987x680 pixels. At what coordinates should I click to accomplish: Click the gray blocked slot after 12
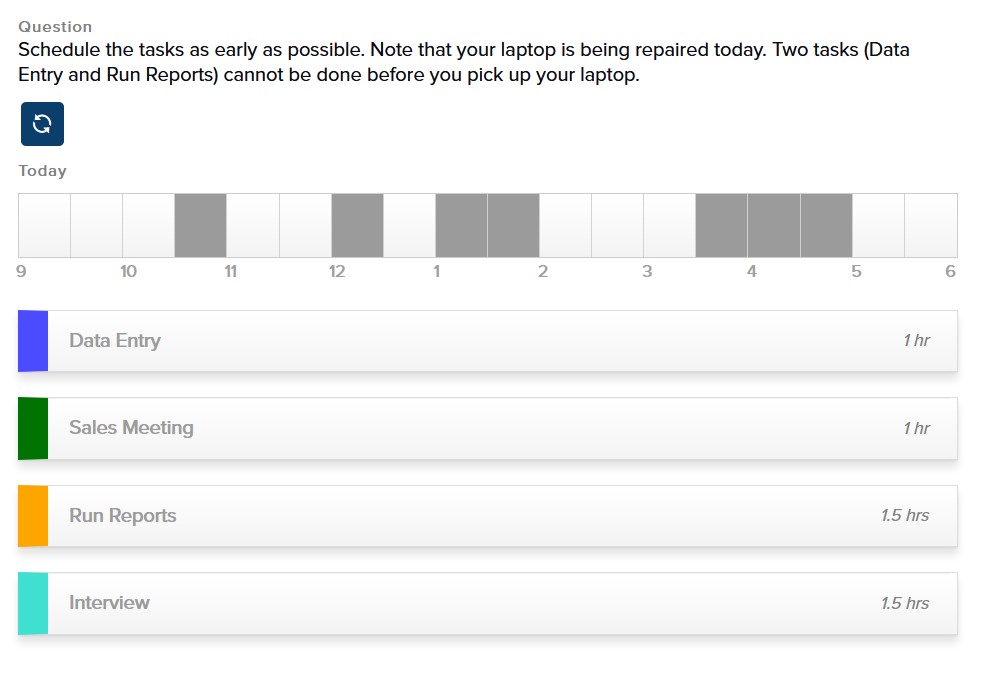(x=357, y=224)
